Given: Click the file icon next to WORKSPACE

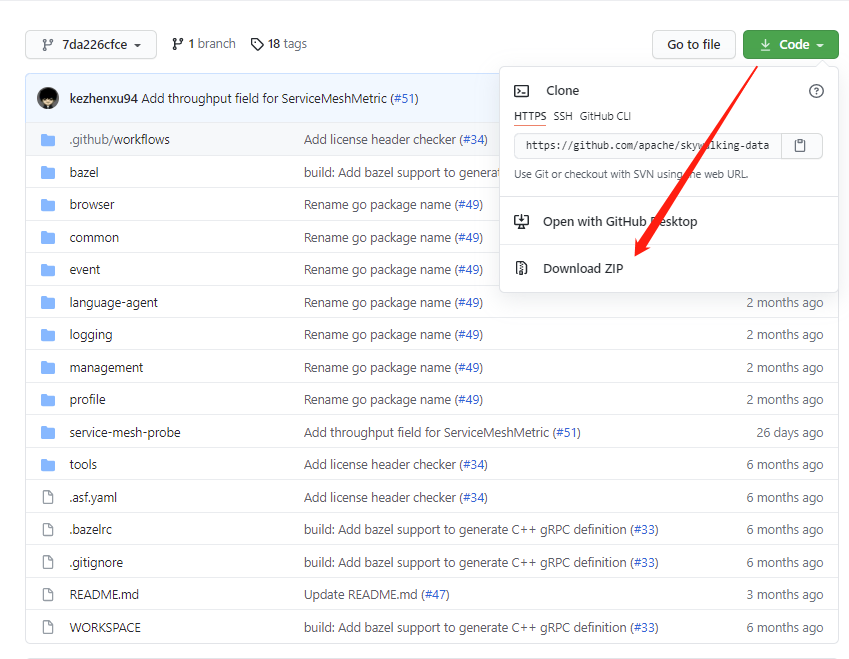Looking at the screenshot, I should tap(48, 628).
